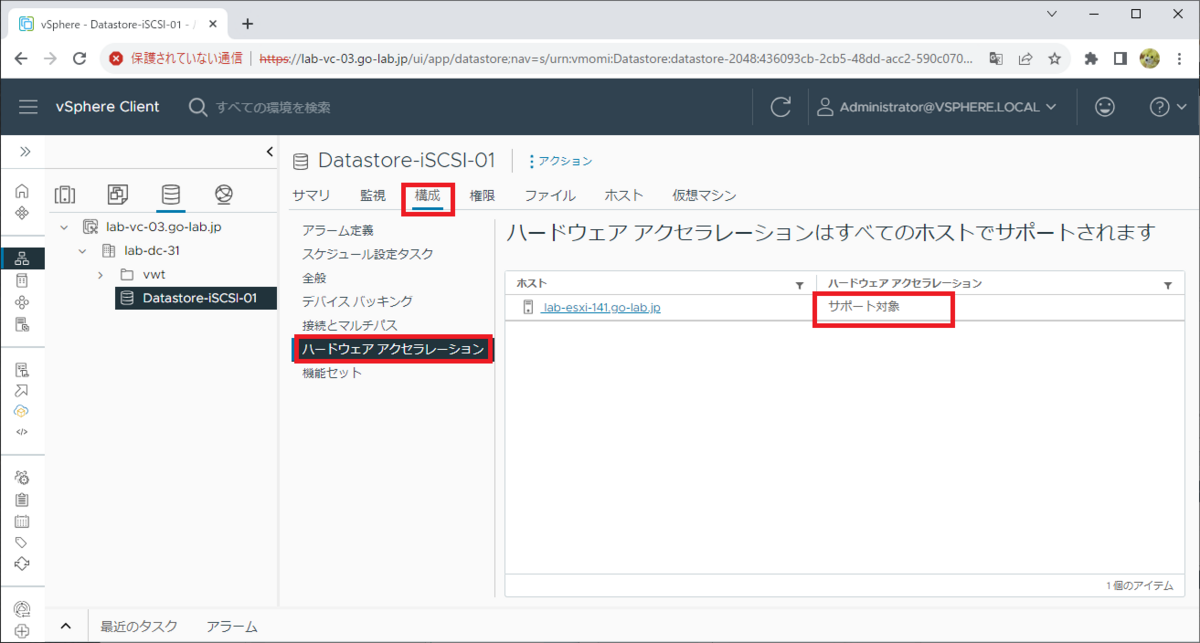Switch to the ファイル tab
Image resolution: width=1200 pixels, height=643 pixels.
tap(549, 195)
